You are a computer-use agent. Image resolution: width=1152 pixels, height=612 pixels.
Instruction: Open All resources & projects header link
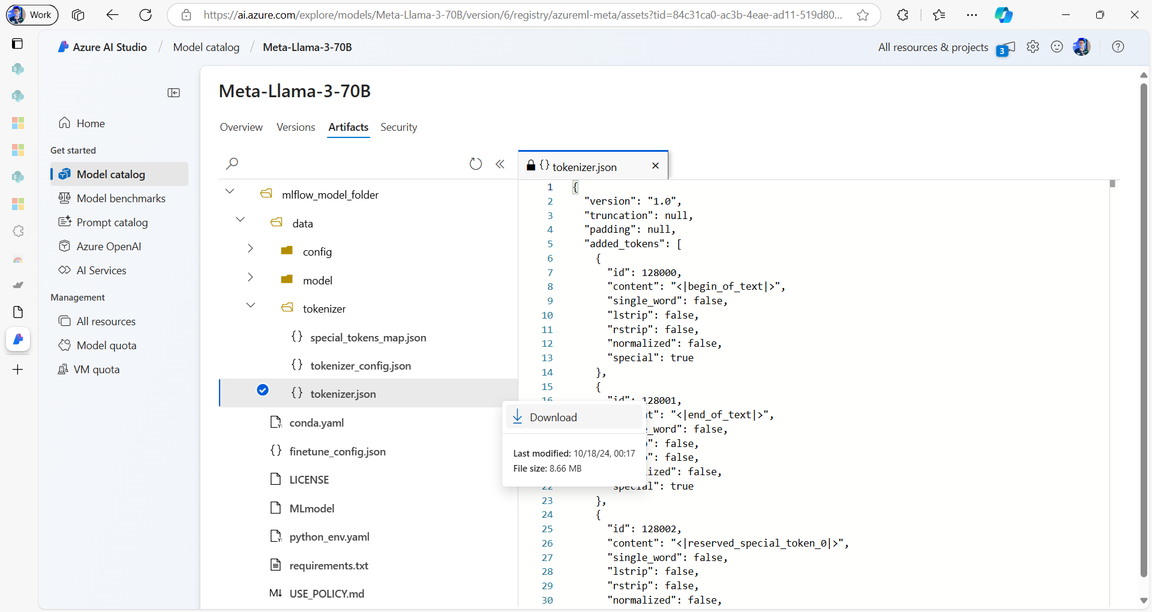point(933,47)
